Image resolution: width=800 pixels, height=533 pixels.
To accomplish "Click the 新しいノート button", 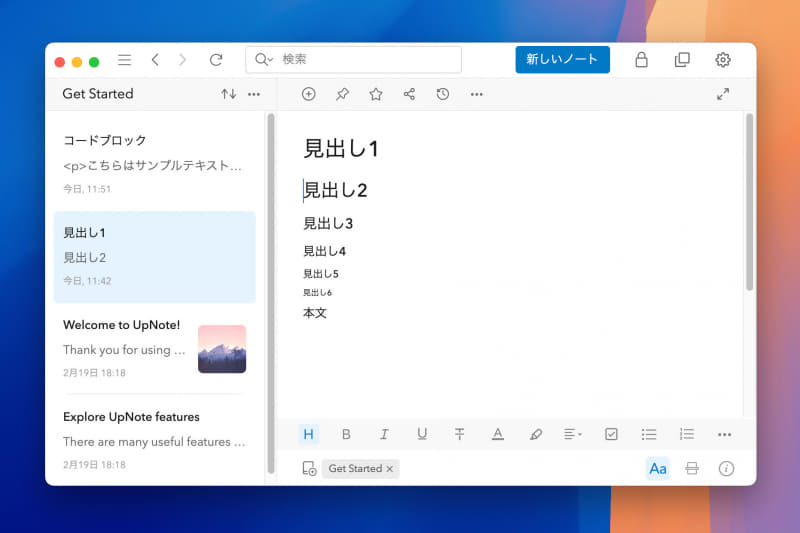I will (562, 60).
